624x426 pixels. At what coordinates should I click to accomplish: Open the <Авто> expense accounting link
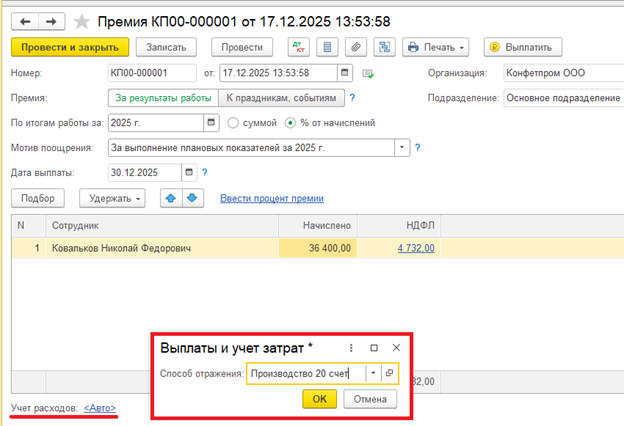pyautogui.click(x=100, y=408)
